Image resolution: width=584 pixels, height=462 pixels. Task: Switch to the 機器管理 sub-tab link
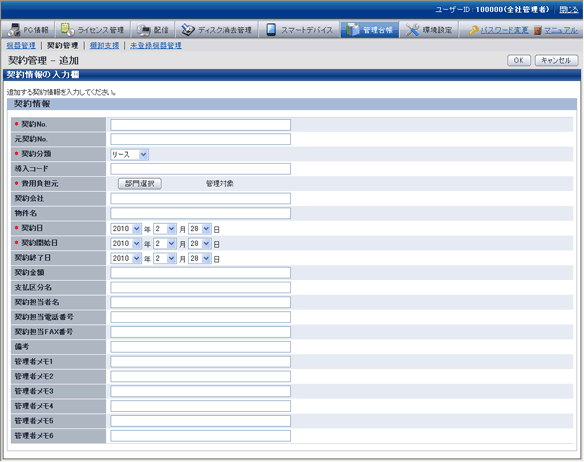point(21,45)
